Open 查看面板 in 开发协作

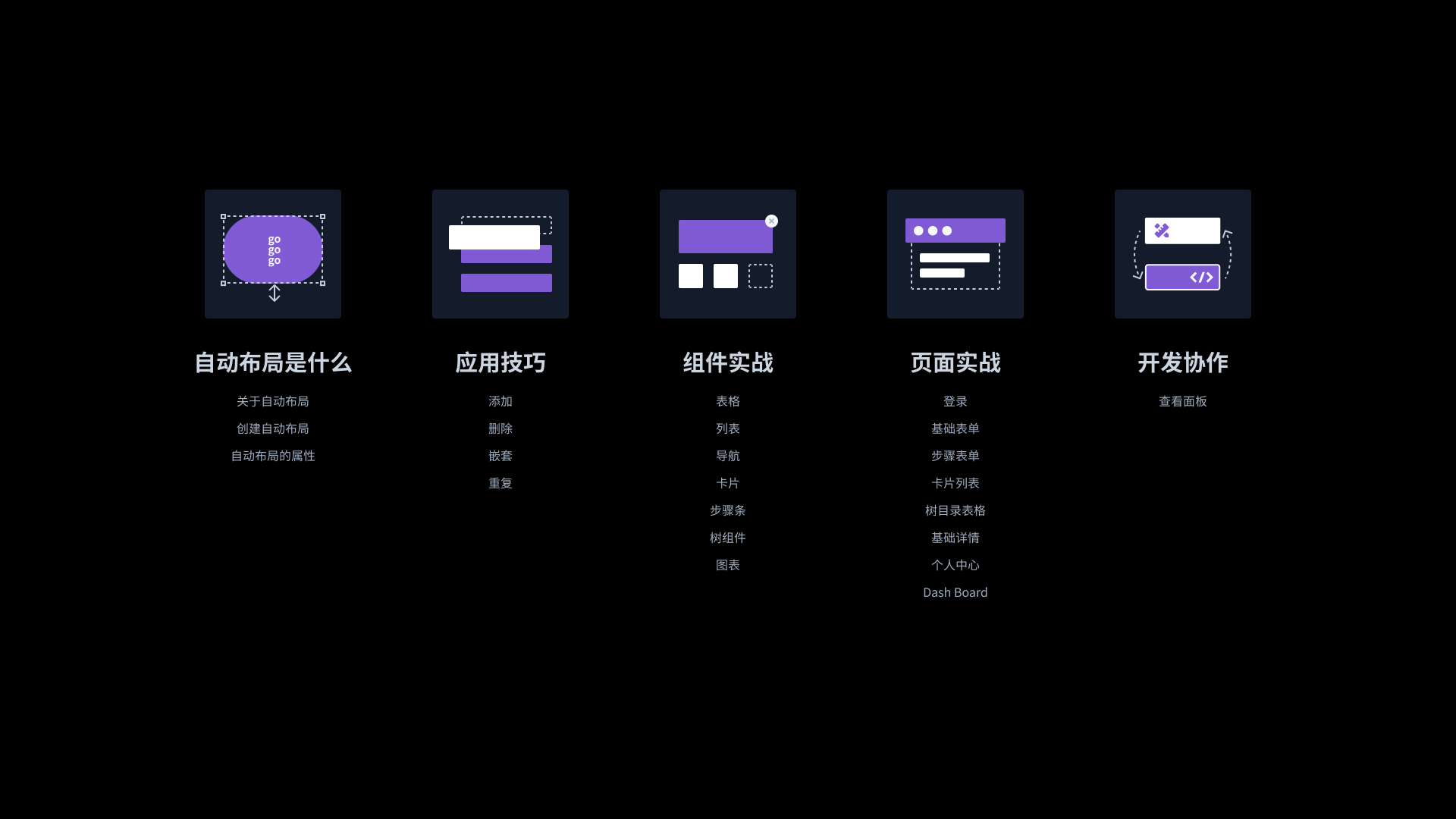point(1183,401)
